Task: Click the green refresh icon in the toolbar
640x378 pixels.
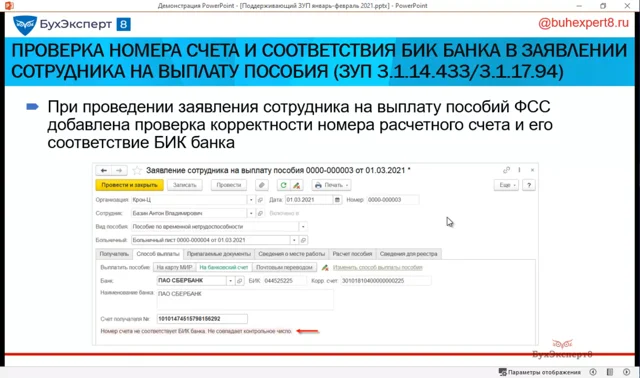Action: [x=283, y=185]
